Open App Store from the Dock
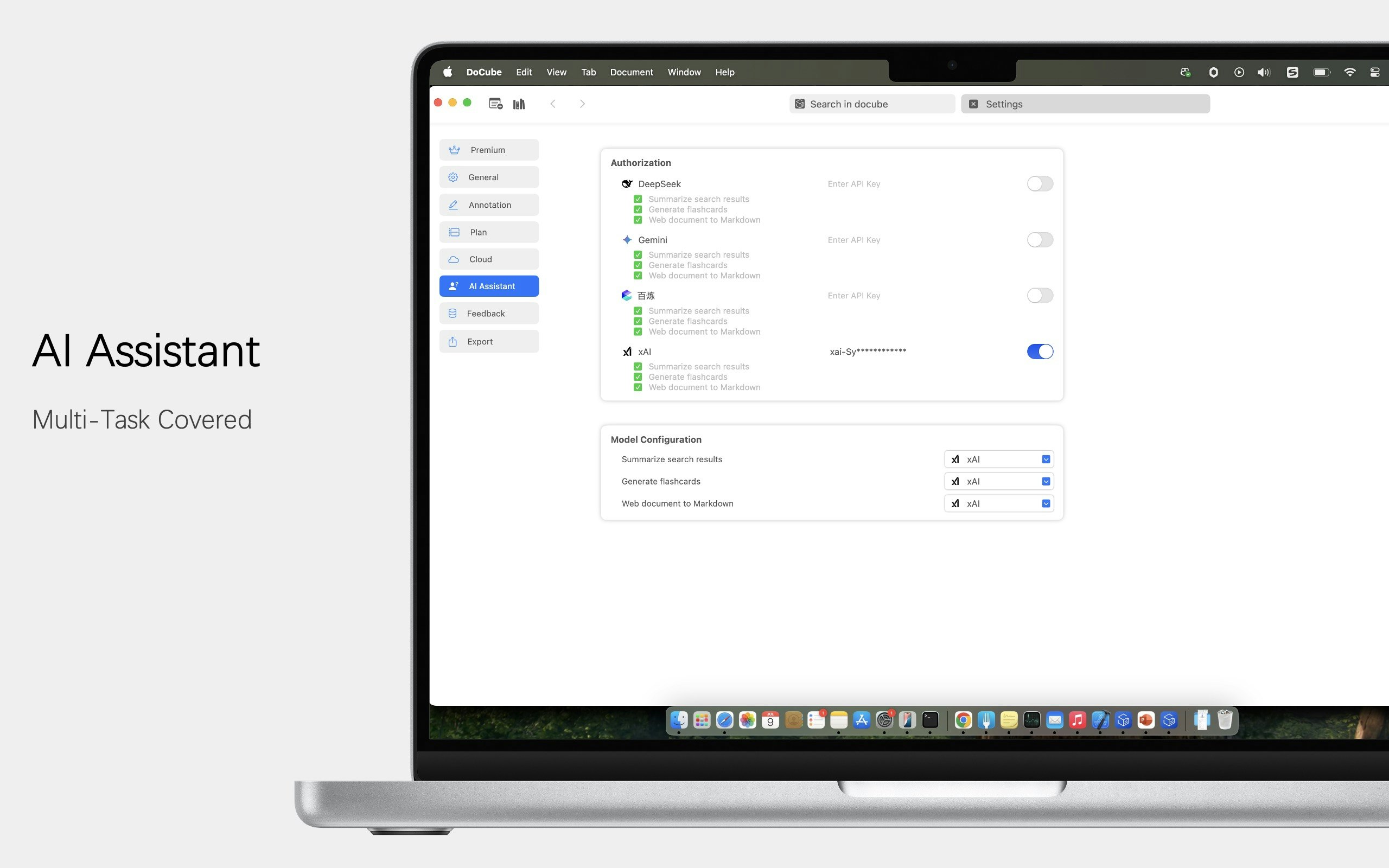This screenshot has width=1389, height=868. (x=862, y=719)
